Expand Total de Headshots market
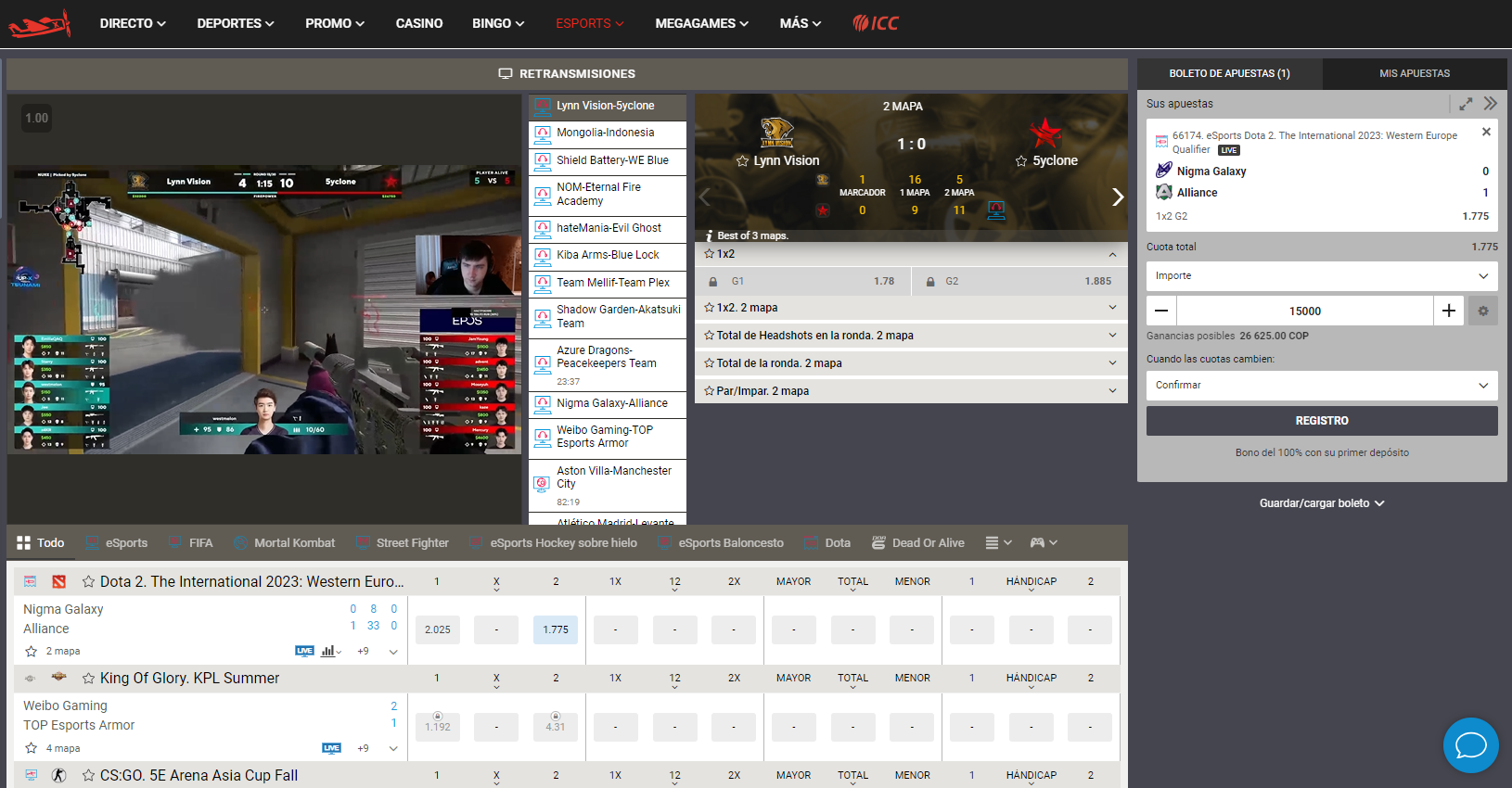Viewport: 1512px width, 788px height. [x=1112, y=336]
